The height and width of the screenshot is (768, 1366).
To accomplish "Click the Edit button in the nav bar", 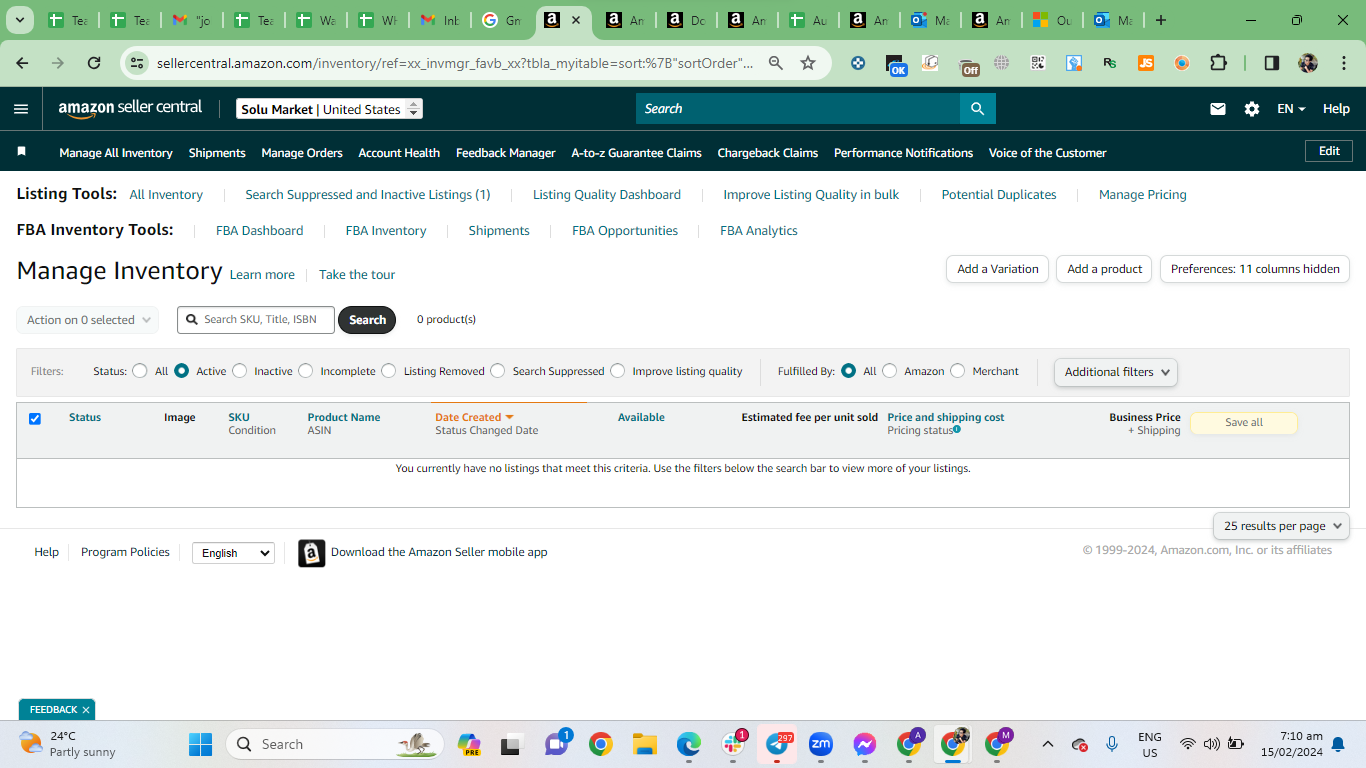I will (x=1329, y=152).
